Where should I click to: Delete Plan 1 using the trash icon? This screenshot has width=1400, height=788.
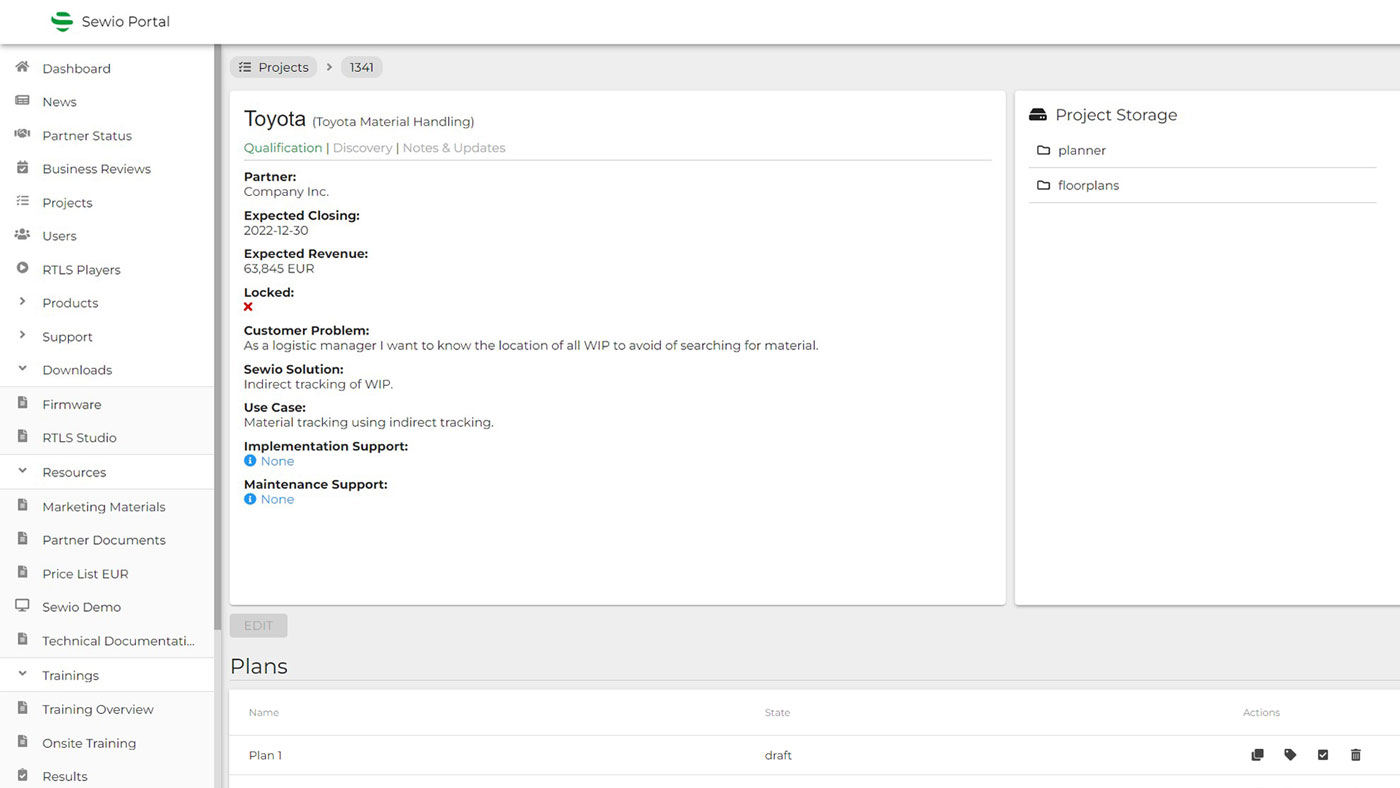[x=1355, y=755]
